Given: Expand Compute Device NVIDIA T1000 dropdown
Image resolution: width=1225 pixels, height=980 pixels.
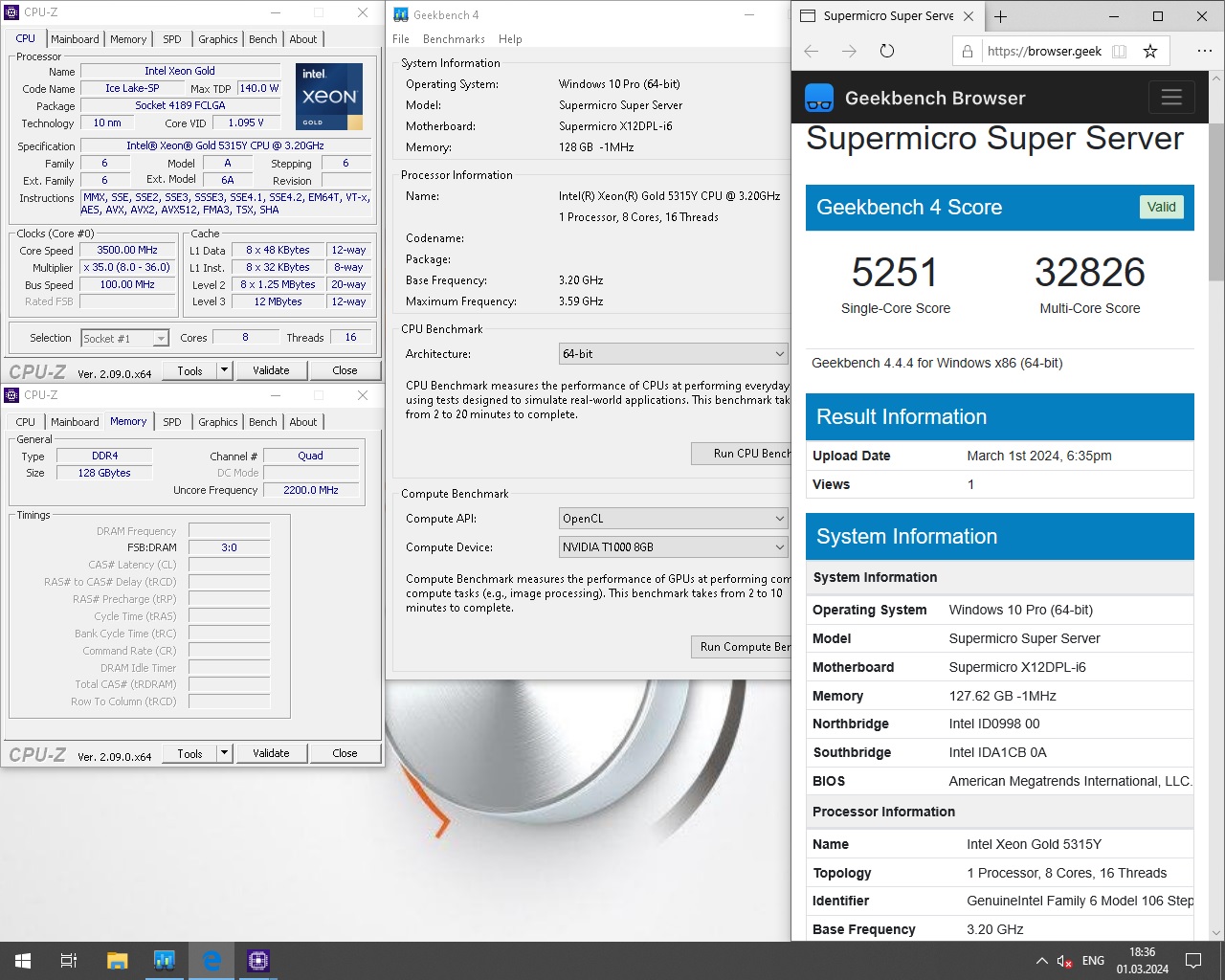Looking at the screenshot, I should [x=674, y=547].
